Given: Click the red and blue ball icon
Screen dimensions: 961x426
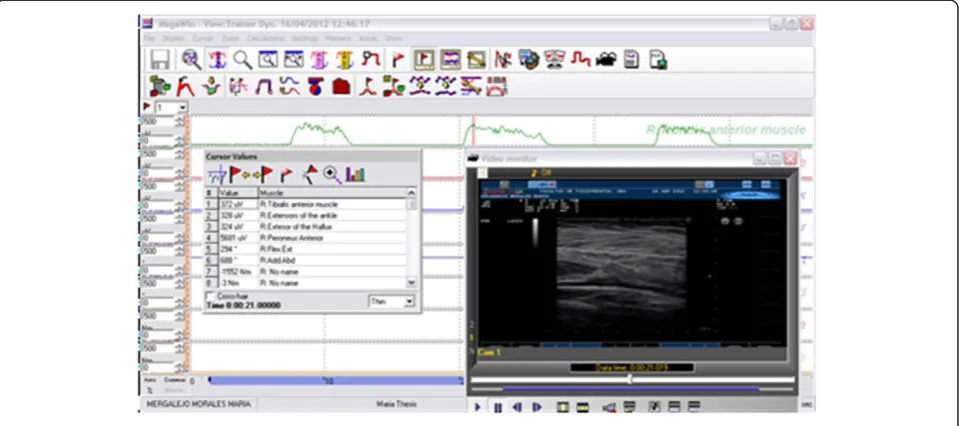Looking at the screenshot, I should click(x=316, y=86).
